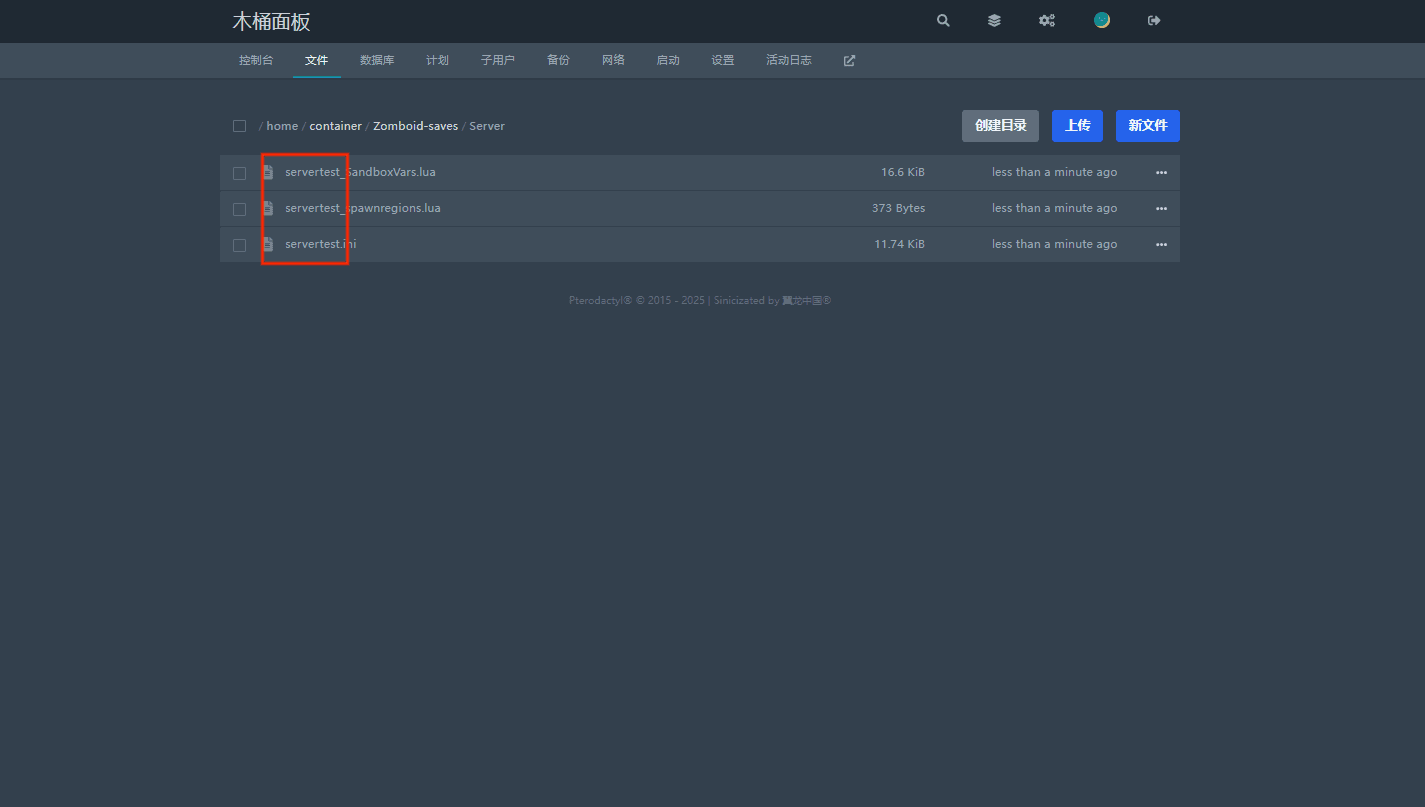Click the external link icon in nav bar
The height and width of the screenshot is (807, 1425).
[x=849, y=61]
